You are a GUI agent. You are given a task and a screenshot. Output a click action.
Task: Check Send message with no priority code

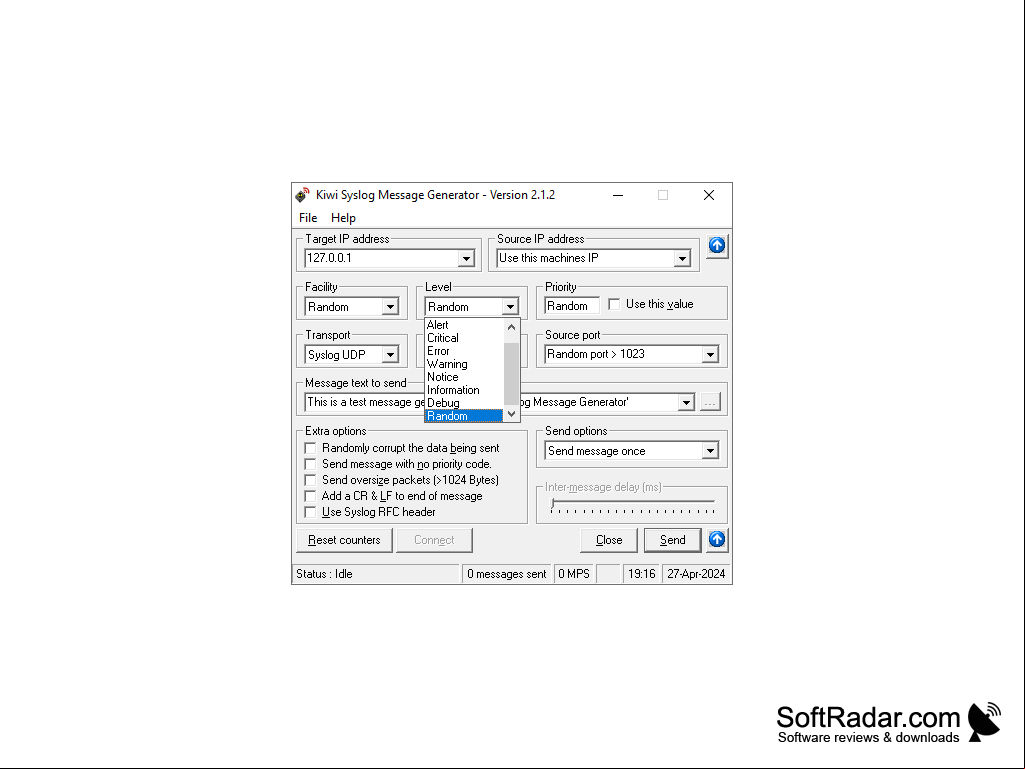311,464
